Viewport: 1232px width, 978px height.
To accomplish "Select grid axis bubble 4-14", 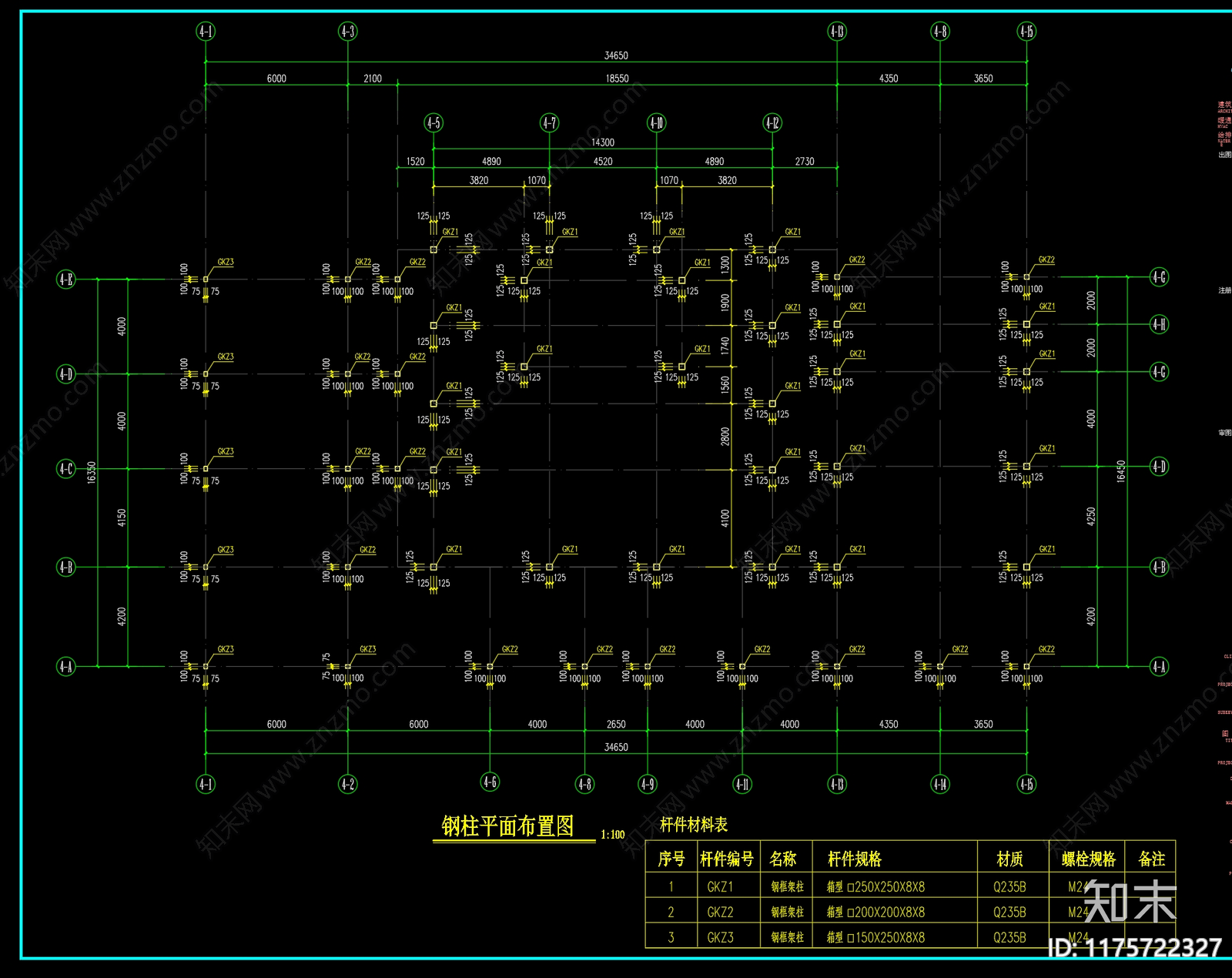I will pyautogui.click(x=940, y=785).
